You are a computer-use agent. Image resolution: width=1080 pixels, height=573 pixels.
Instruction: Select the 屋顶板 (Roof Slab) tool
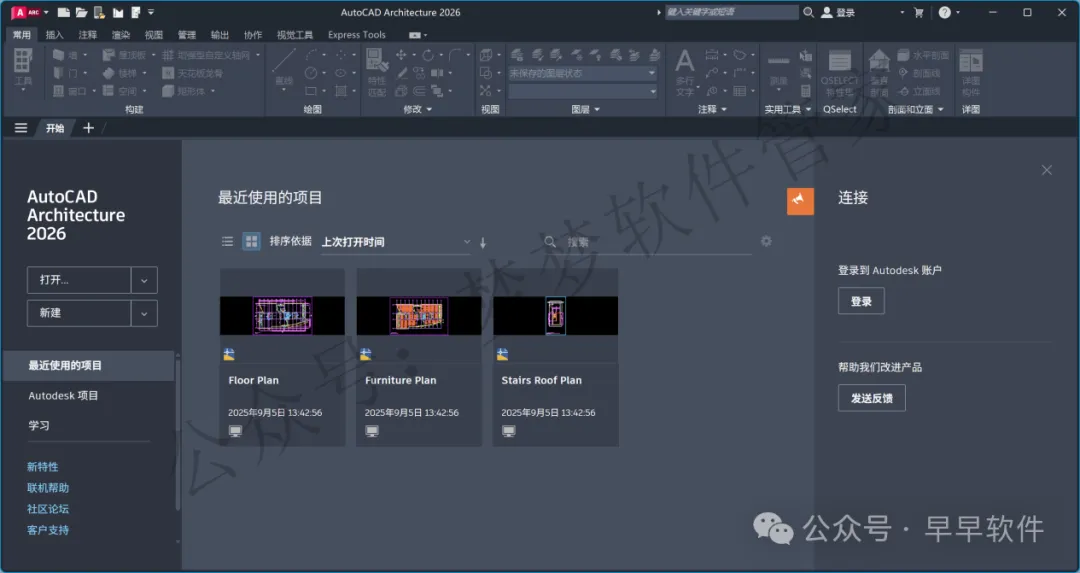click(x=125, y=54)
